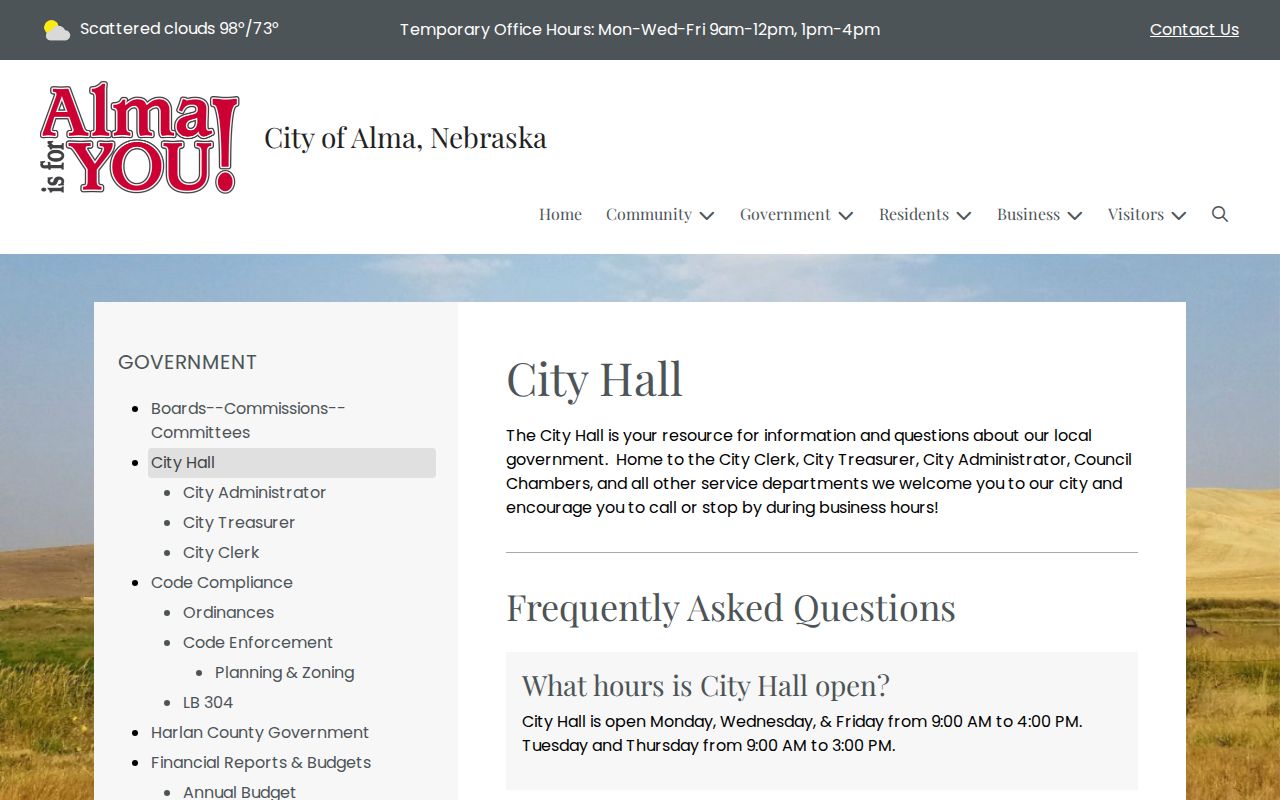Open Boards--Commissions--Committees in sidebar

tap(248, 420)
